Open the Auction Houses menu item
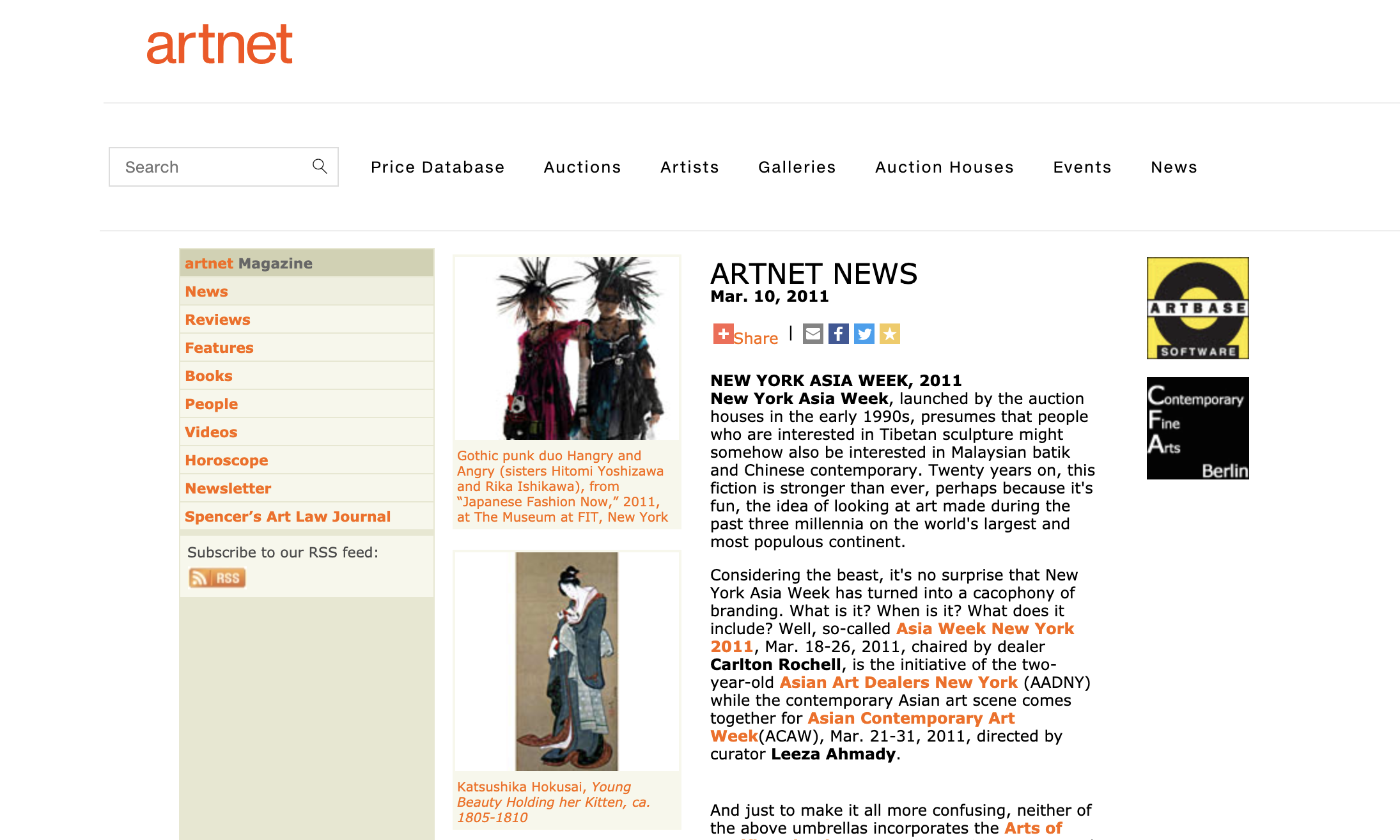Image resolution: width=1400 pixels, height=840 pixels. (944, 167)
